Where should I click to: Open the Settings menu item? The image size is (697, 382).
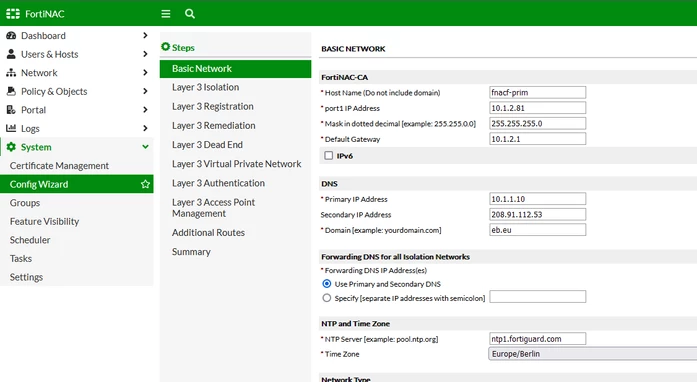tap(26, 277)
